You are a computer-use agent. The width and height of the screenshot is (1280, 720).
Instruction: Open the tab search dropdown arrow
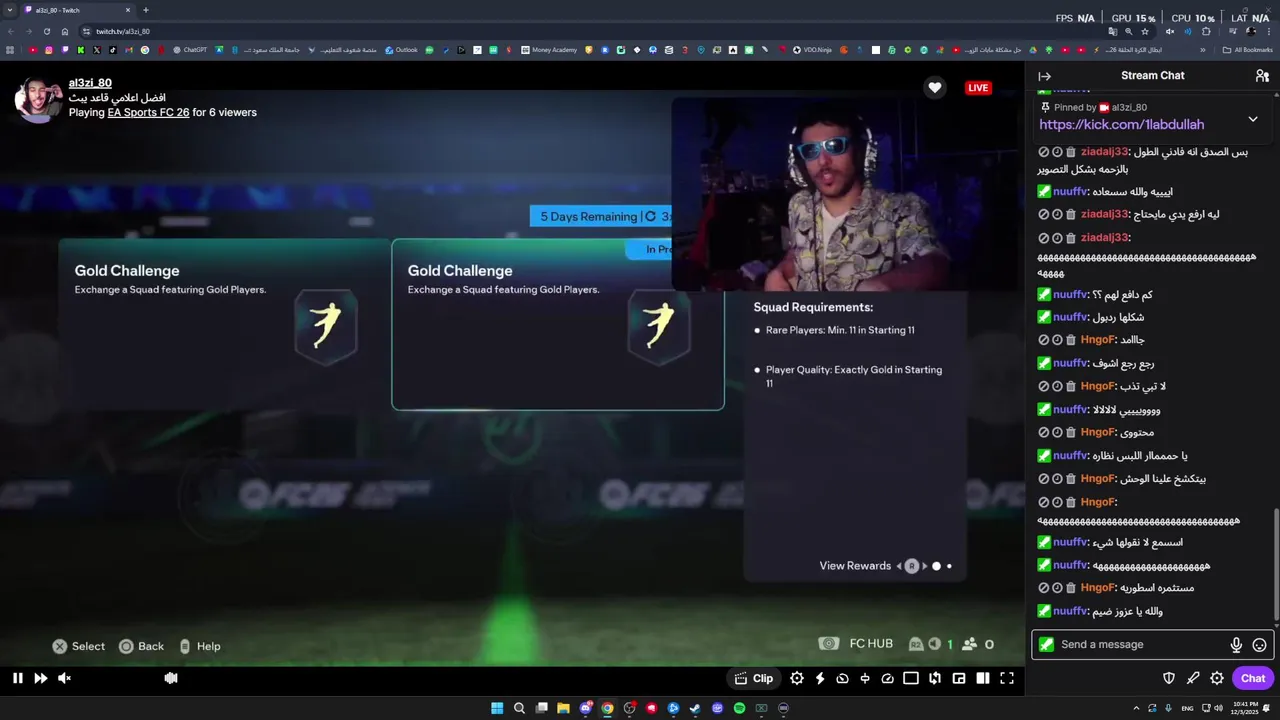pyautogui.click(x=9, y=10)
